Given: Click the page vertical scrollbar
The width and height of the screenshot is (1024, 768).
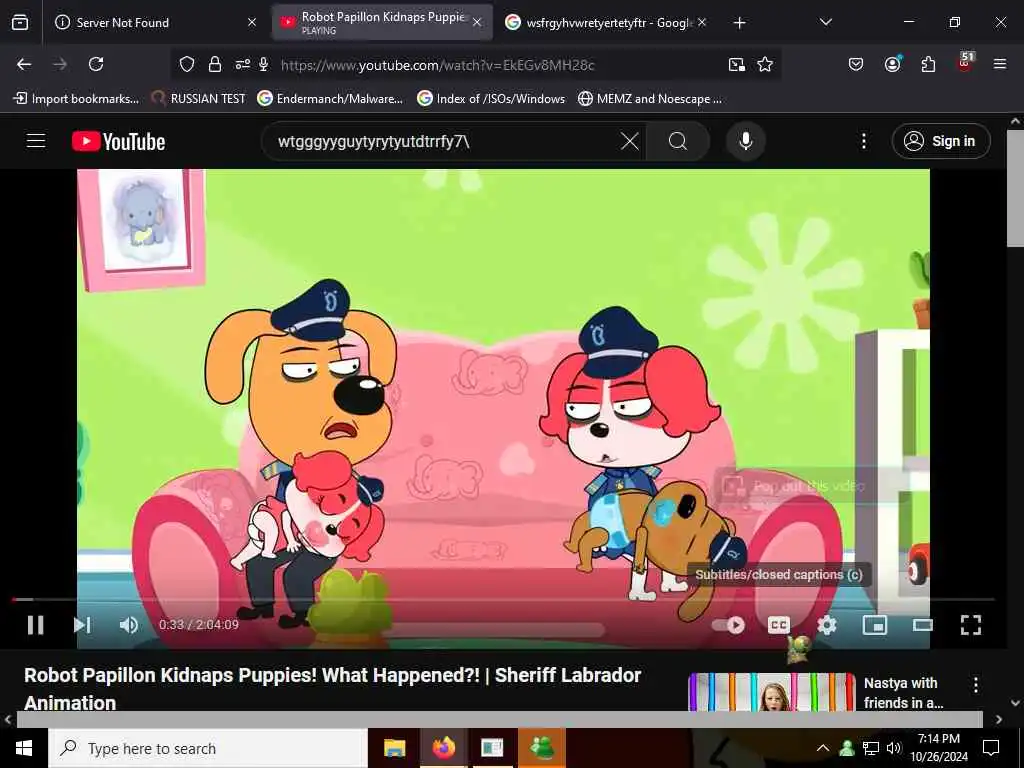Looking at the screenshot, I should click(x=1015, y=187).
